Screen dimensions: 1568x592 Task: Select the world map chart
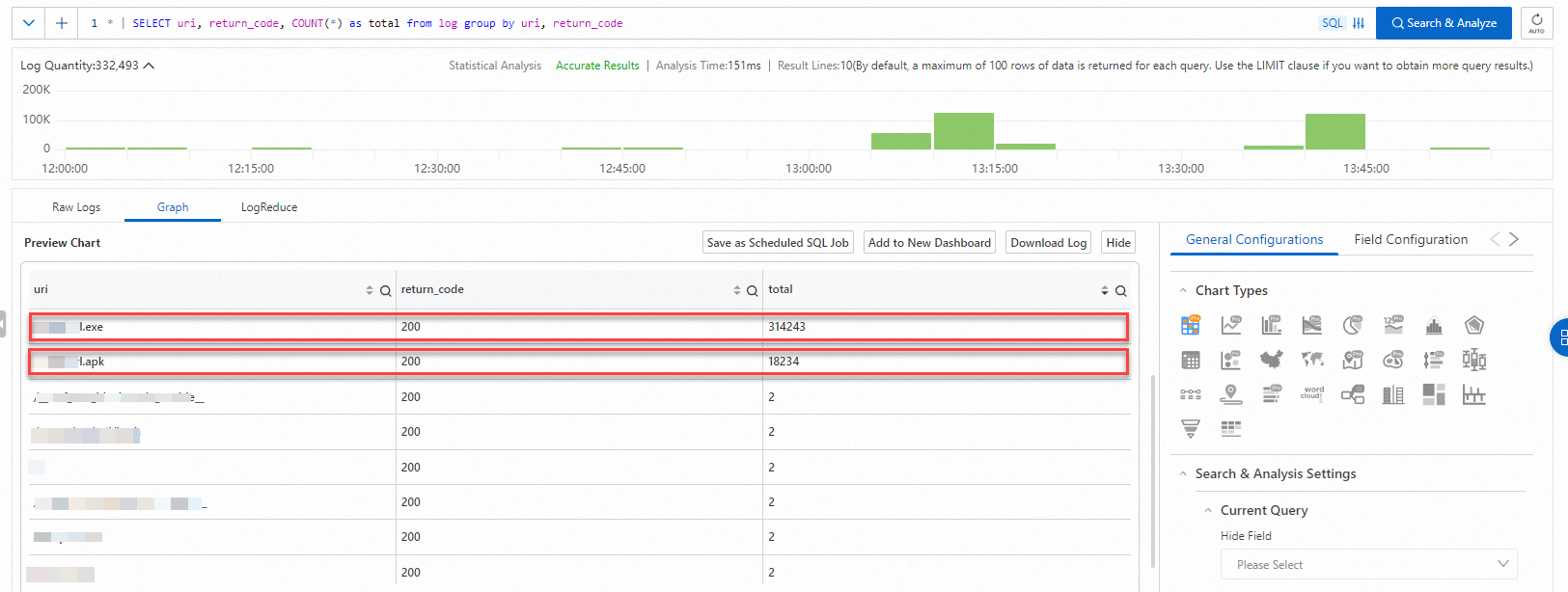pyautogui.click(x=1312, y=360)
